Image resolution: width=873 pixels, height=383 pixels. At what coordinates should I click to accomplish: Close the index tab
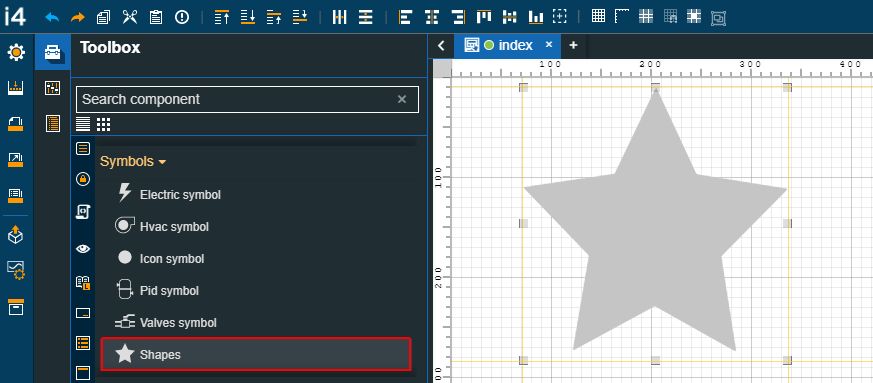point(548,45)
